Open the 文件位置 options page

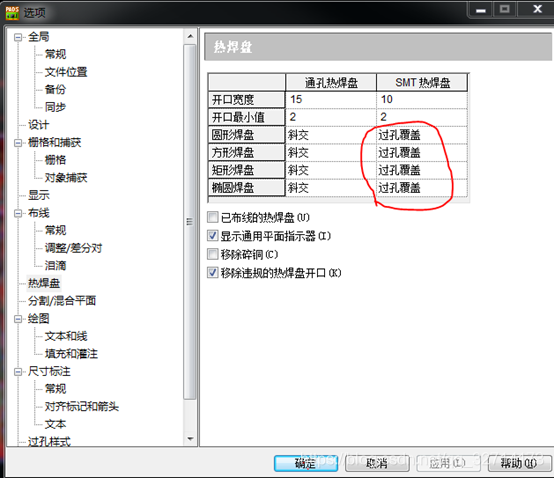pyautogui.click(x=66, y=72)
